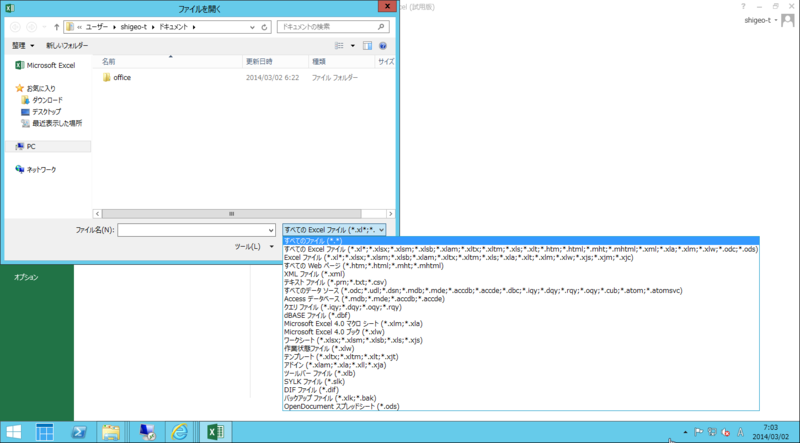This screenshot has height=443, width=800.
Task: Open Internet Explorer from taskbar
Action: [179, 432]
